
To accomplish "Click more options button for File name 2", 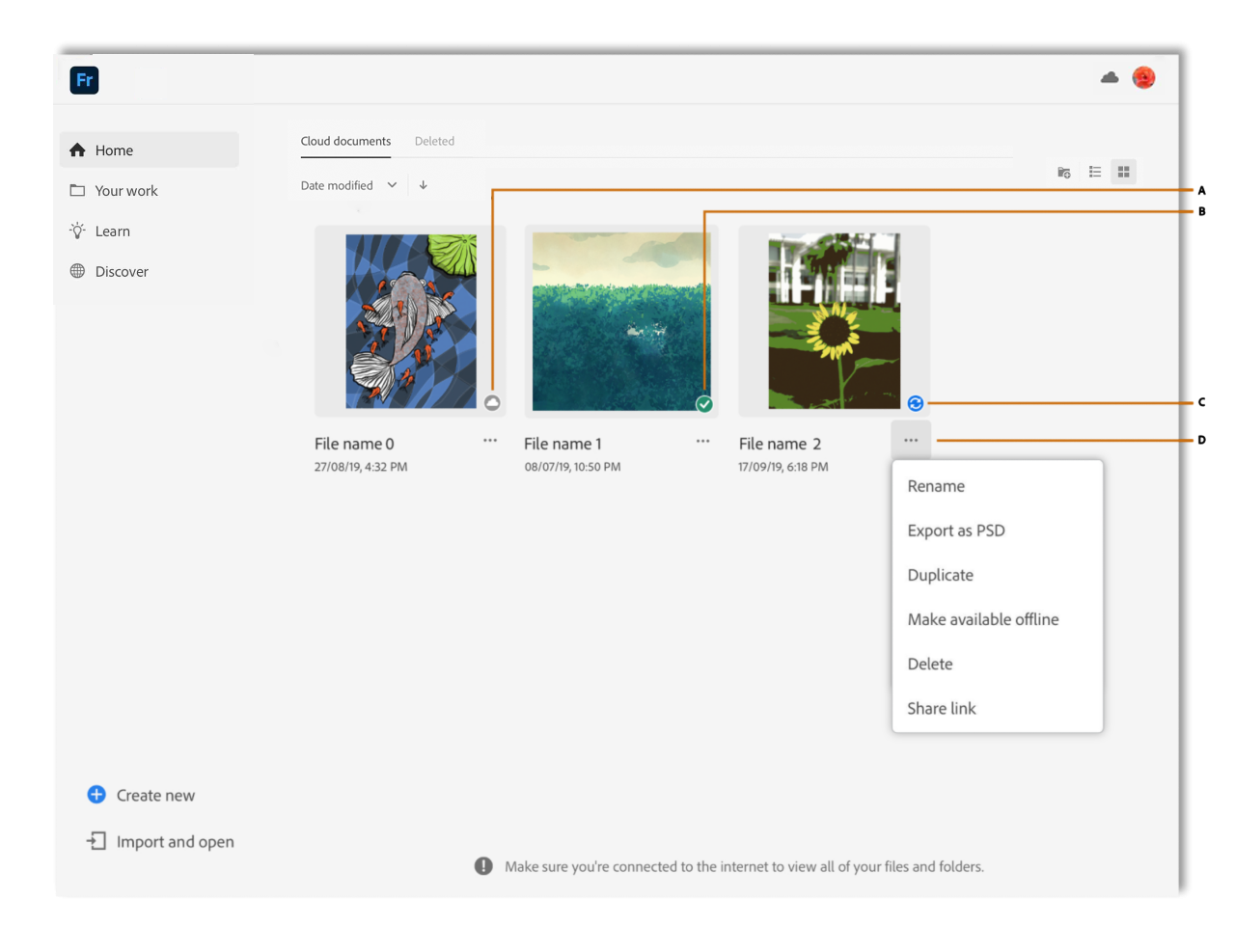I will point(911,440).
